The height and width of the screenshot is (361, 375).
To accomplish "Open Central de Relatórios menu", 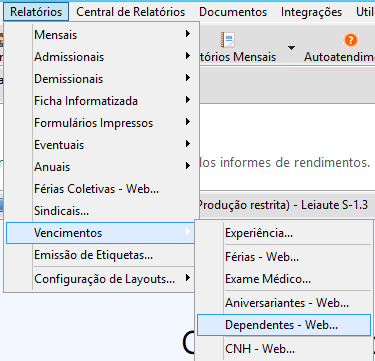I will click(130, 12).
